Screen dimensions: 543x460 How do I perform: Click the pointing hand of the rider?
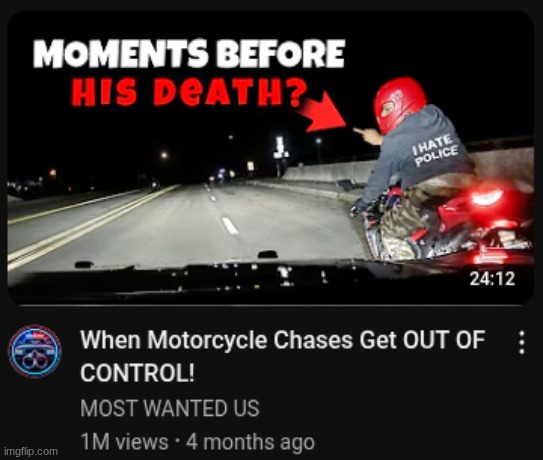click(x=368, y=134)
